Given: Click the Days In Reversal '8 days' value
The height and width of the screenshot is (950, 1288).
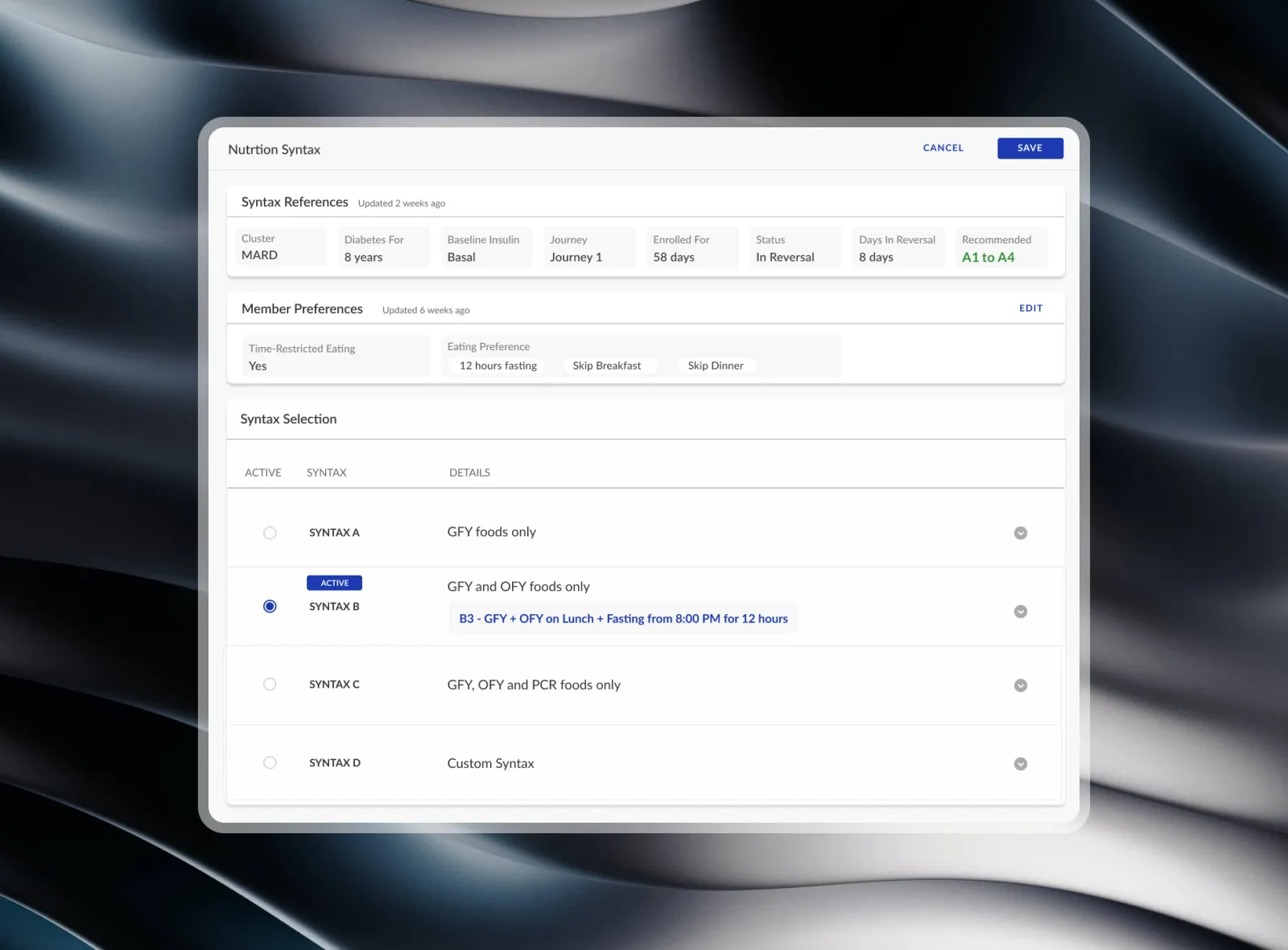Looking at the screenshot, I should (x=876, y=258).
